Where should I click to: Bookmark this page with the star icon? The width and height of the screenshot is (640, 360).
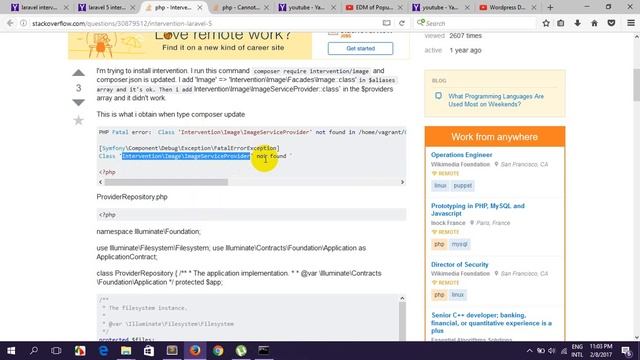546,23
